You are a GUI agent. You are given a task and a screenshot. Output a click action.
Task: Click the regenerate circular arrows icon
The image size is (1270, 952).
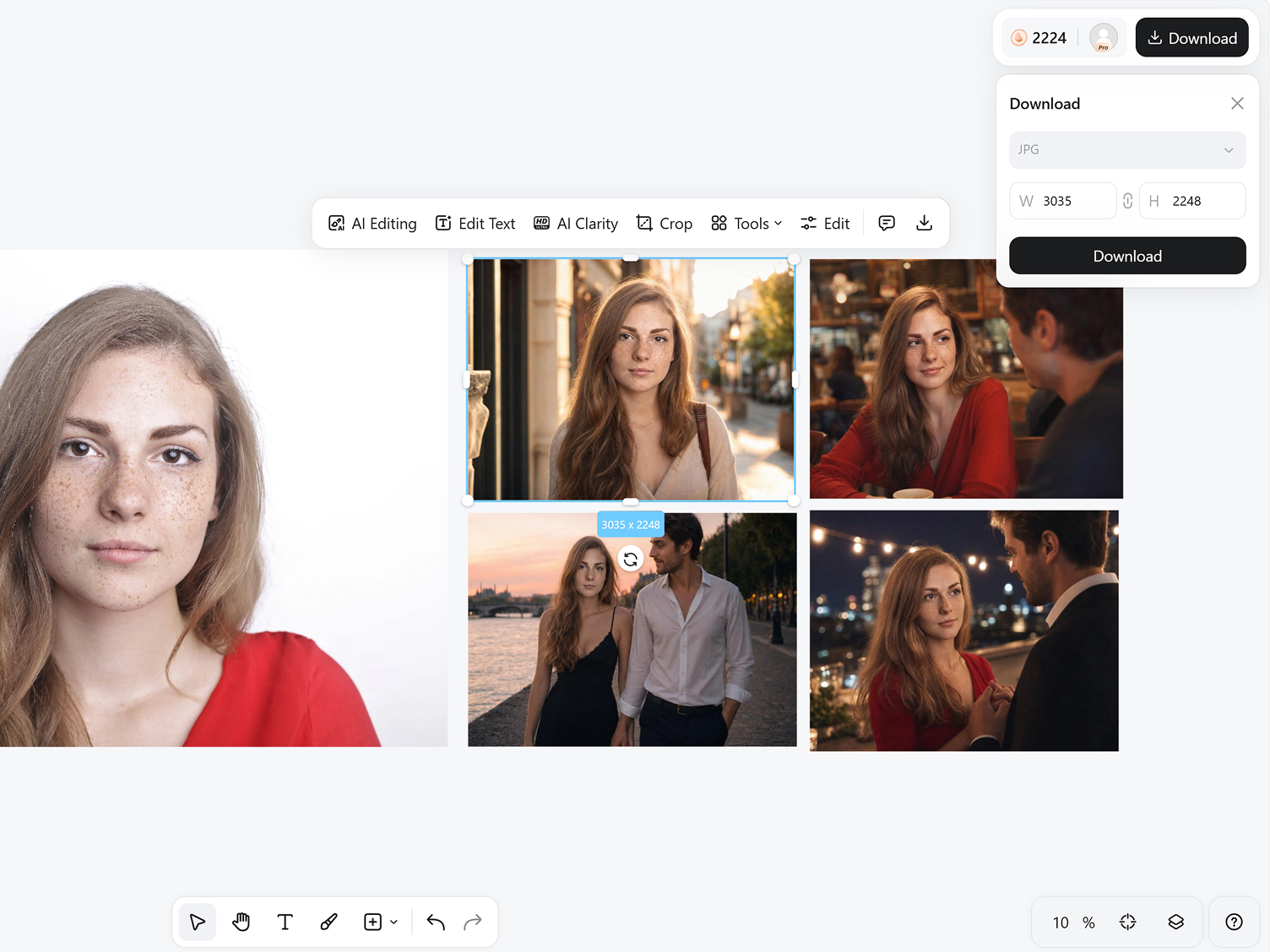coord(631,559)
